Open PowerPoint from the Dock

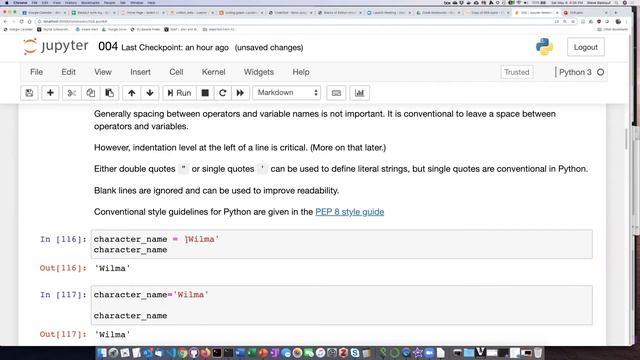(x=263, y=353)
